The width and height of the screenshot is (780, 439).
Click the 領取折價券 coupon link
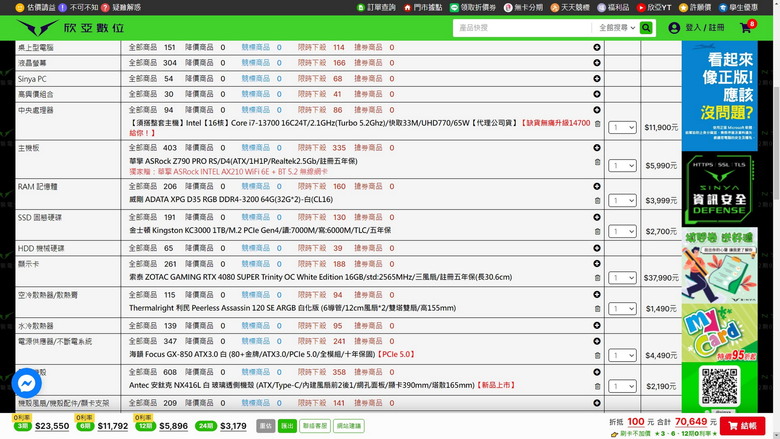[473, 7]
